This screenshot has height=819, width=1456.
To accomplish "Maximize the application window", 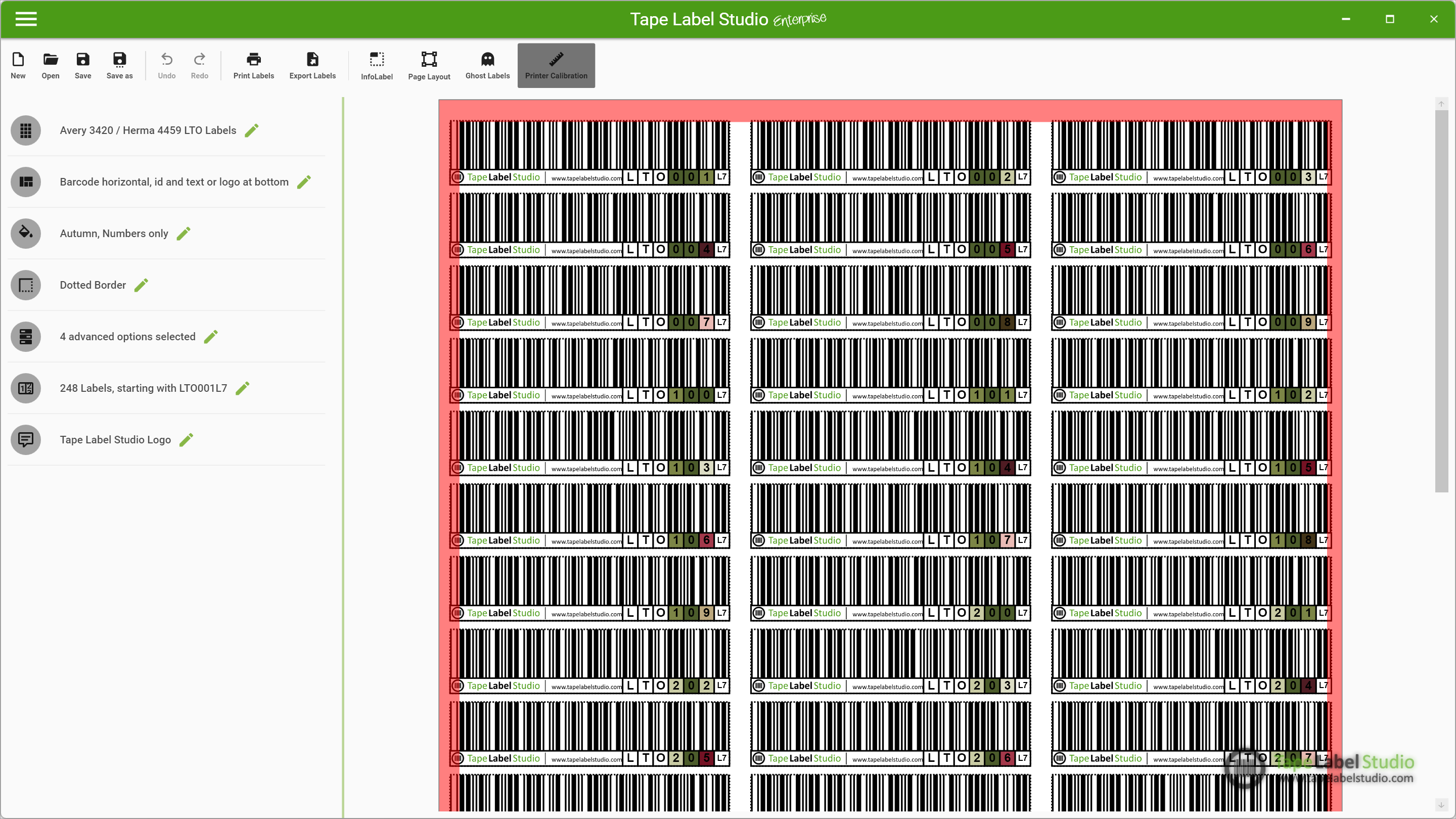I will tap(1390, 19).
